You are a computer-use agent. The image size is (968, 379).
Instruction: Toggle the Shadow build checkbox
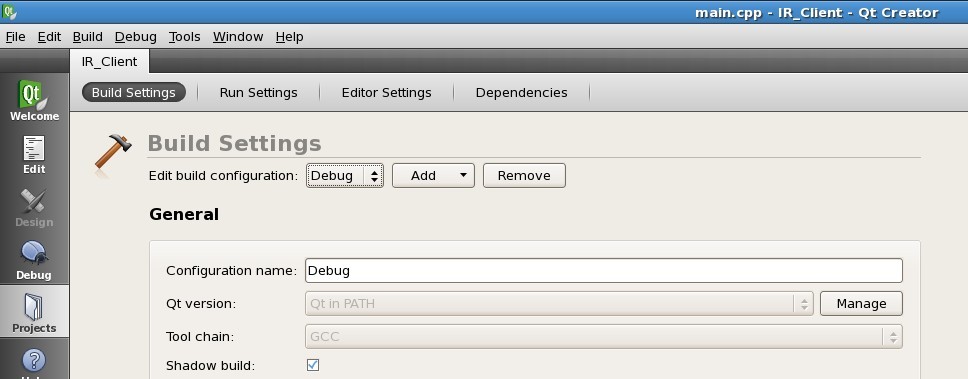click(x=313, y=365)
